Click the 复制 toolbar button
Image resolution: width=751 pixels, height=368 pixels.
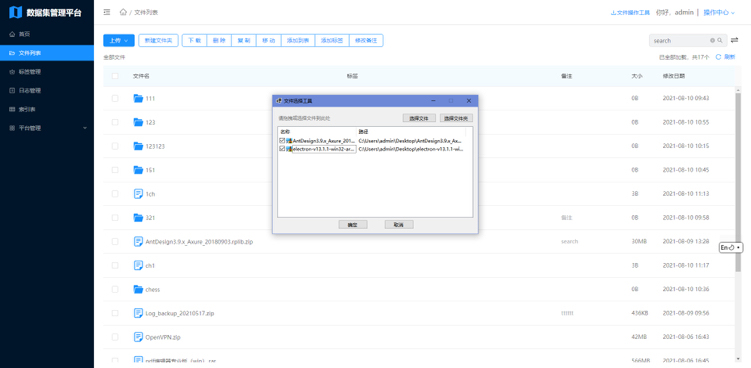[244, 41]
